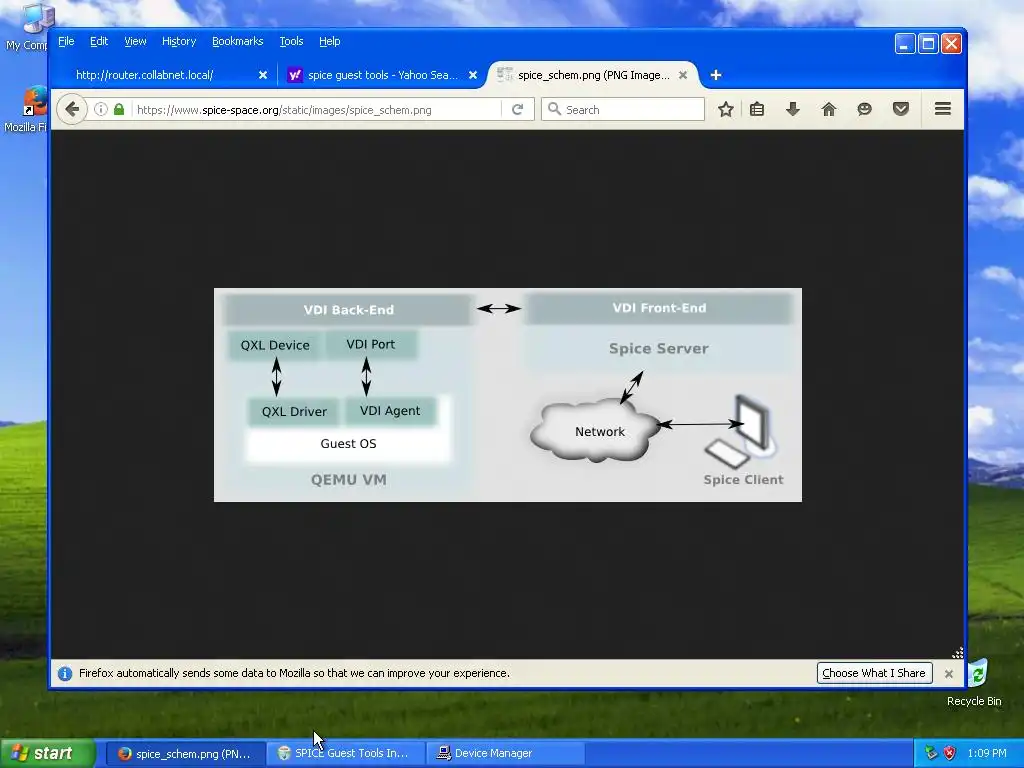This screenshot has height=768, width=1024.
Task: Minimize the Firefox window
Action: 904,44
